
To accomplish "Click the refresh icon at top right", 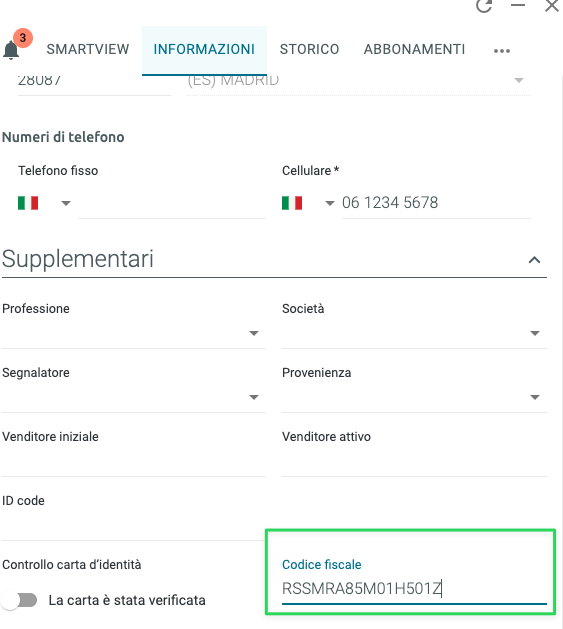I will (x=484, y=6).
